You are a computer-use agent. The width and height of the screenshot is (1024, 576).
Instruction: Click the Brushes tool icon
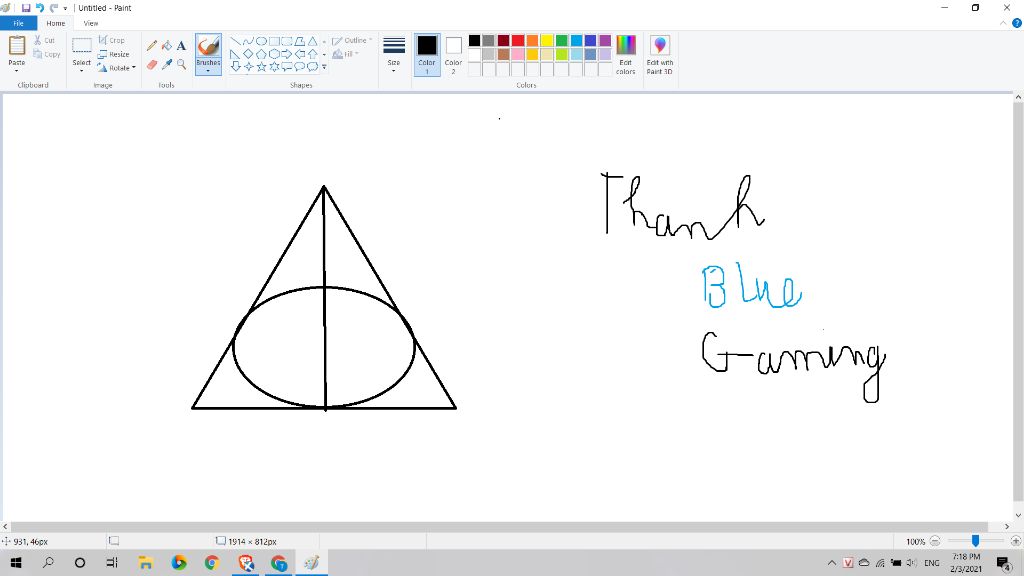(x=208, y=46)
